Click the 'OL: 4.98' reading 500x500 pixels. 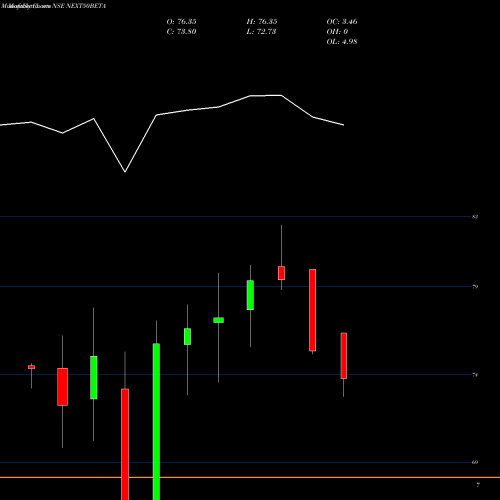342,41
